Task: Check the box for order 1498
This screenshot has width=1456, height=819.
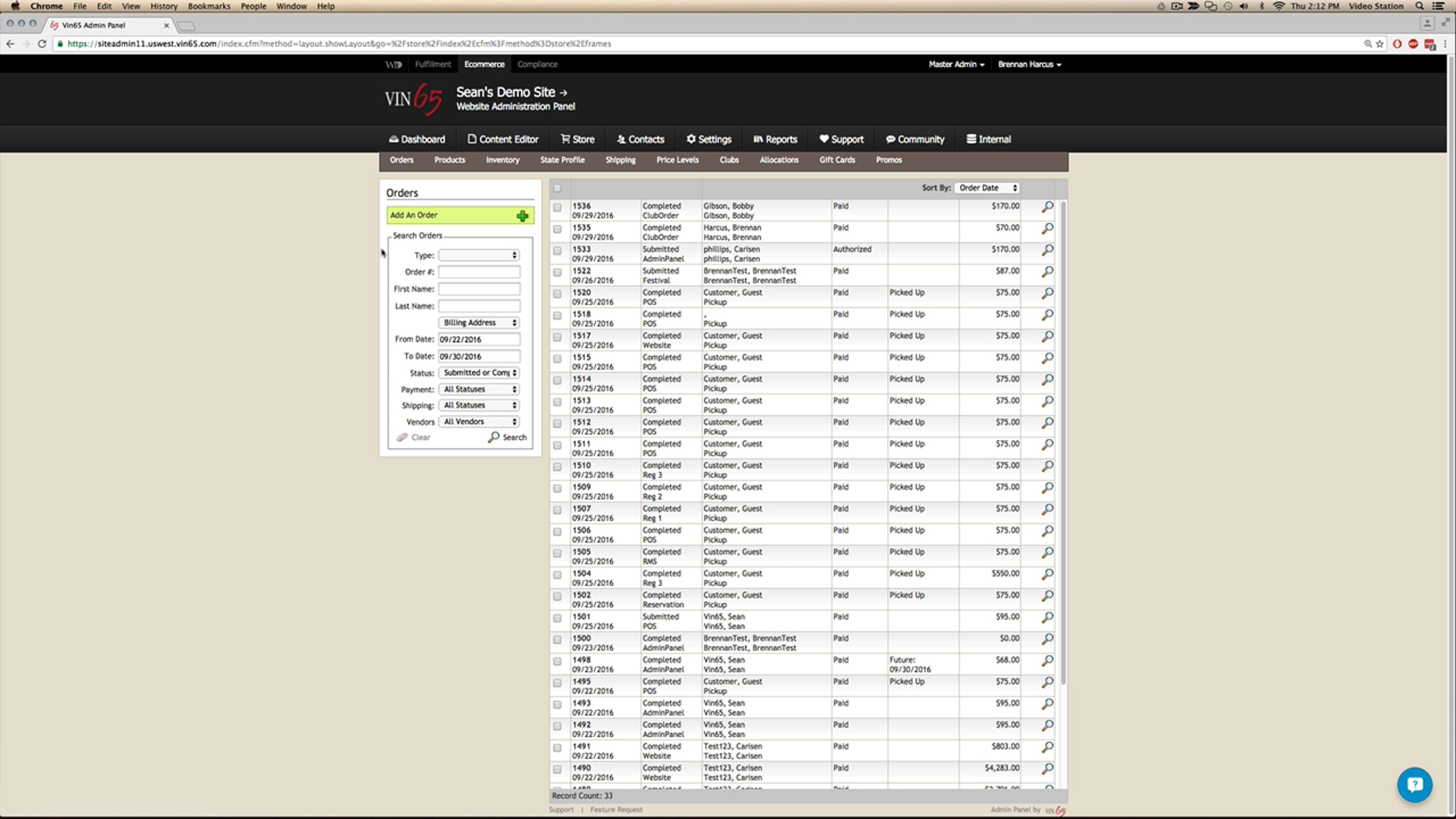Action: point(557,661)
